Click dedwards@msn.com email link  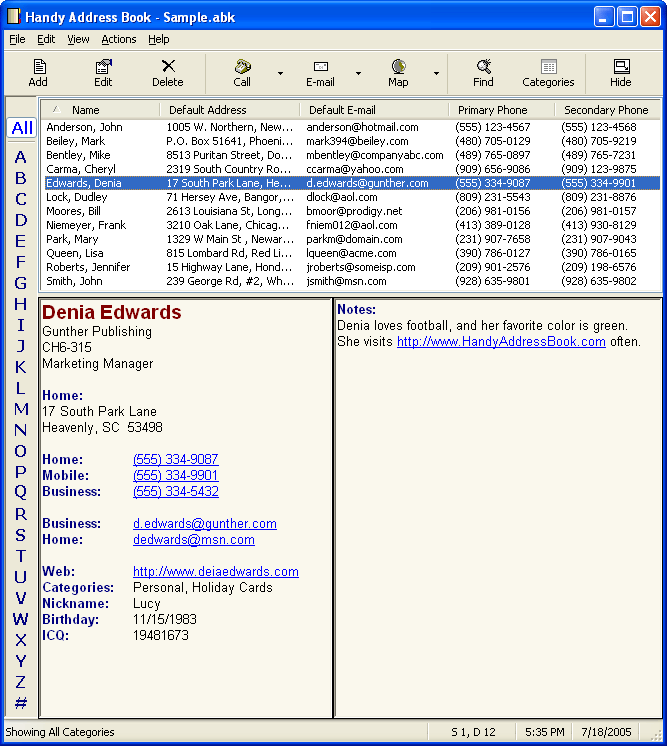coord(194,540)
